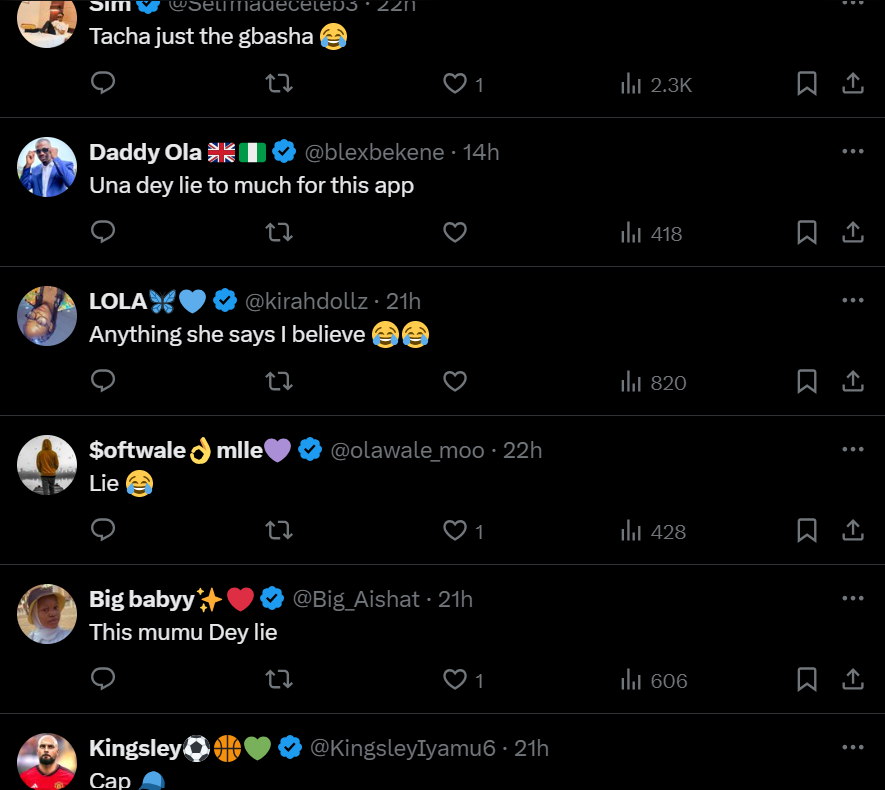
Task: Retweet @kirahdollz's reply
Action: 278,381
